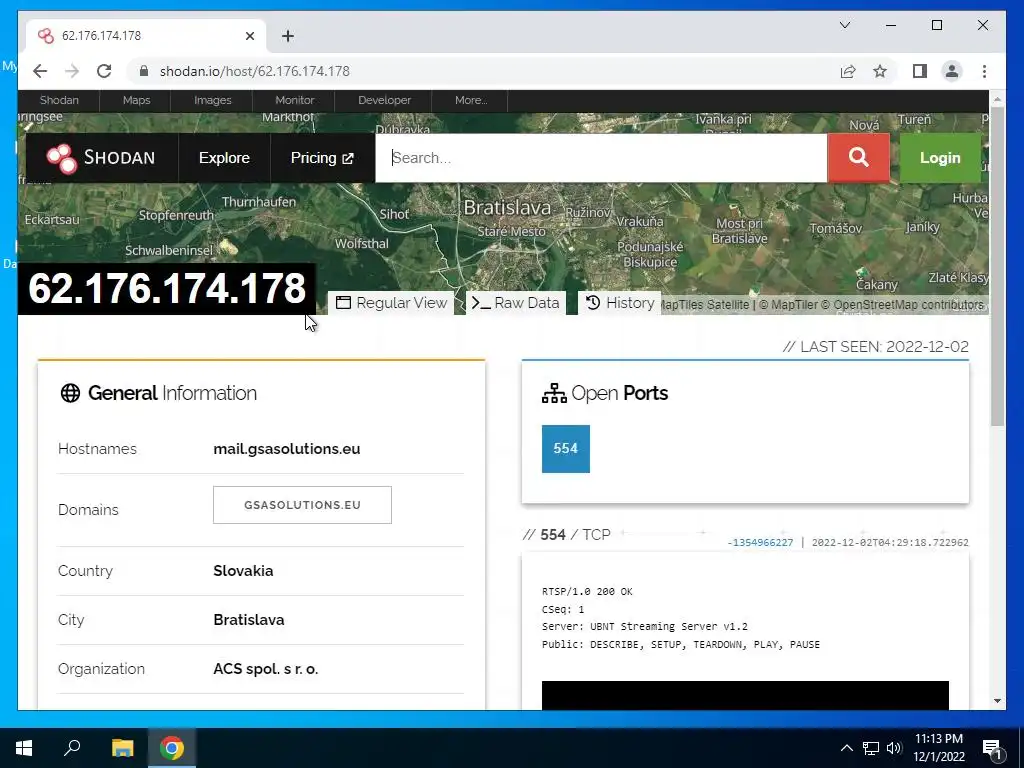Screen dimensions: 1024x768
Task: Click Explore in Shodan header
Action: click(x=224, y=158)
